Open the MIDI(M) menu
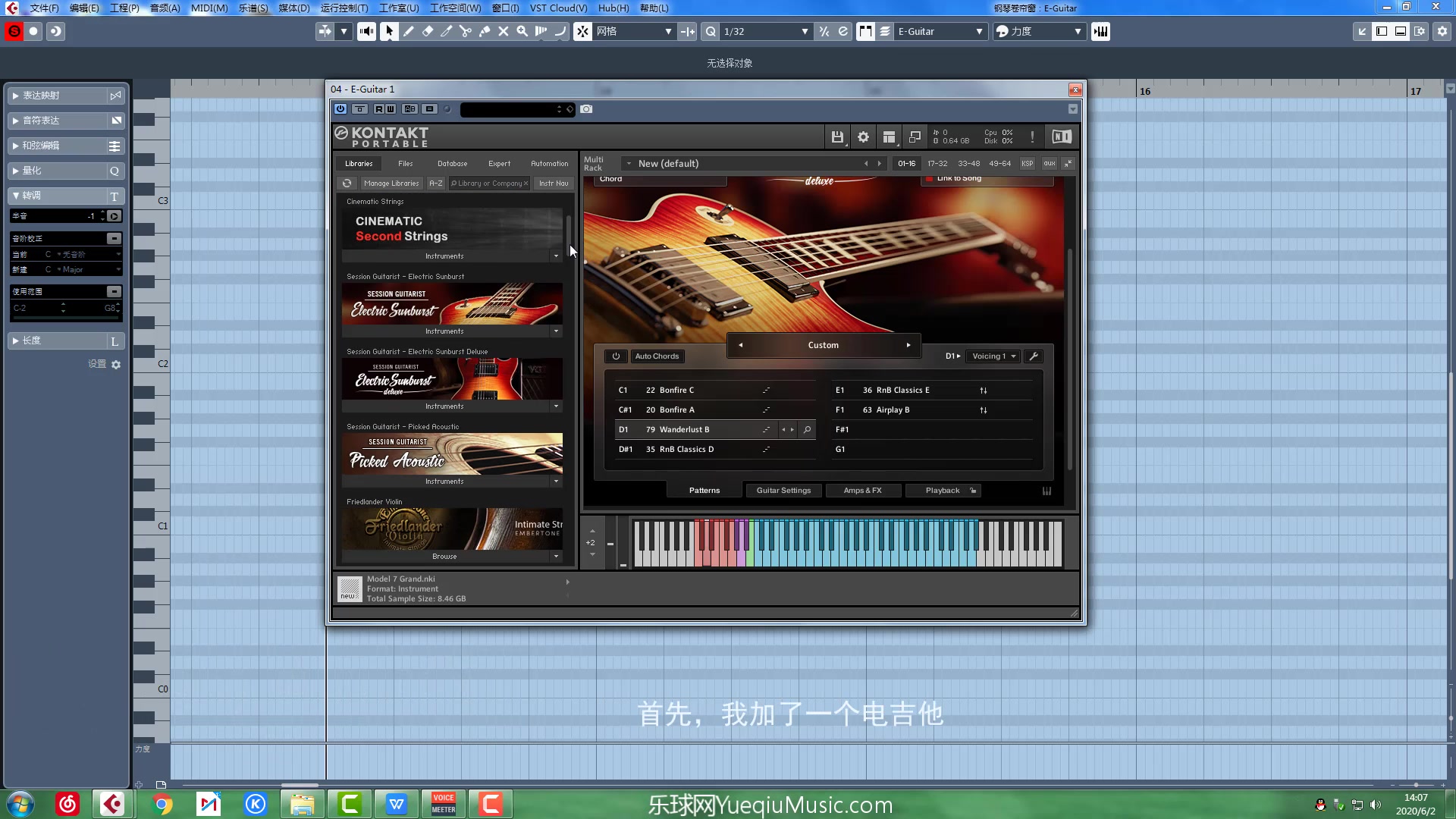1456x819 pixels. pyautogui.click(x=209, y=8)
